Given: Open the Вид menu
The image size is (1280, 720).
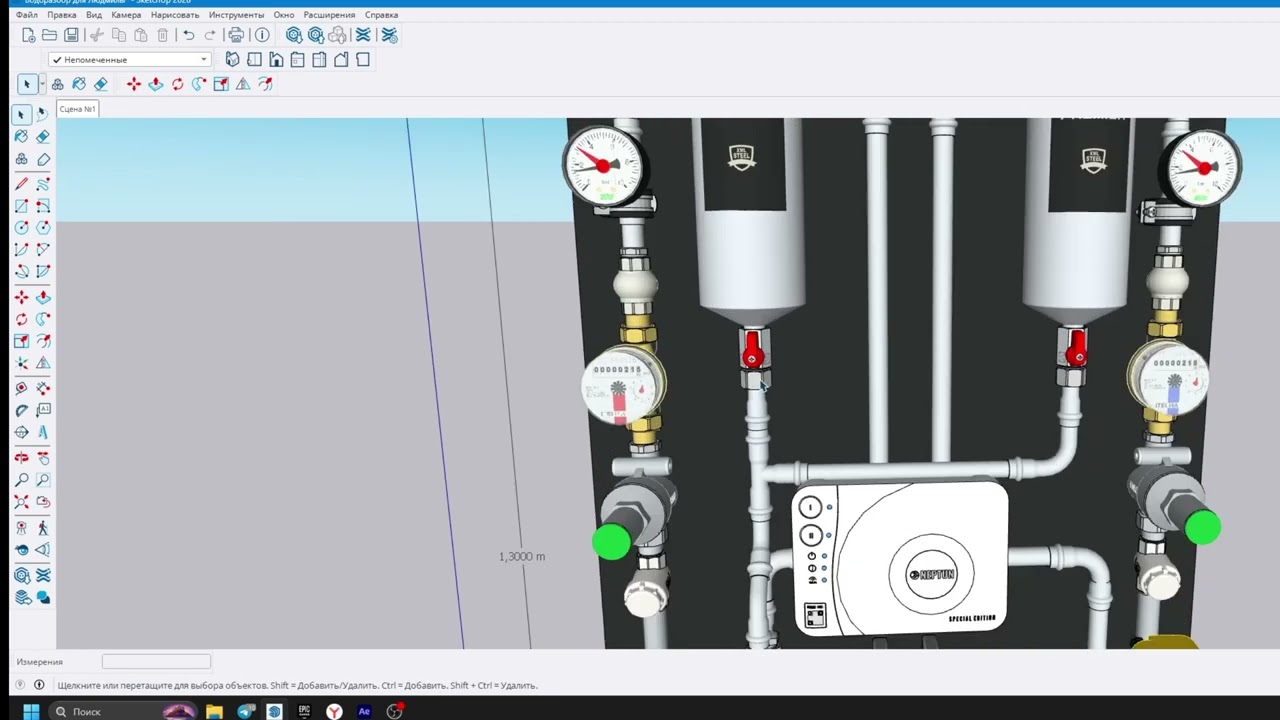Looking at the screenshot, I should (x=94, y=15).
